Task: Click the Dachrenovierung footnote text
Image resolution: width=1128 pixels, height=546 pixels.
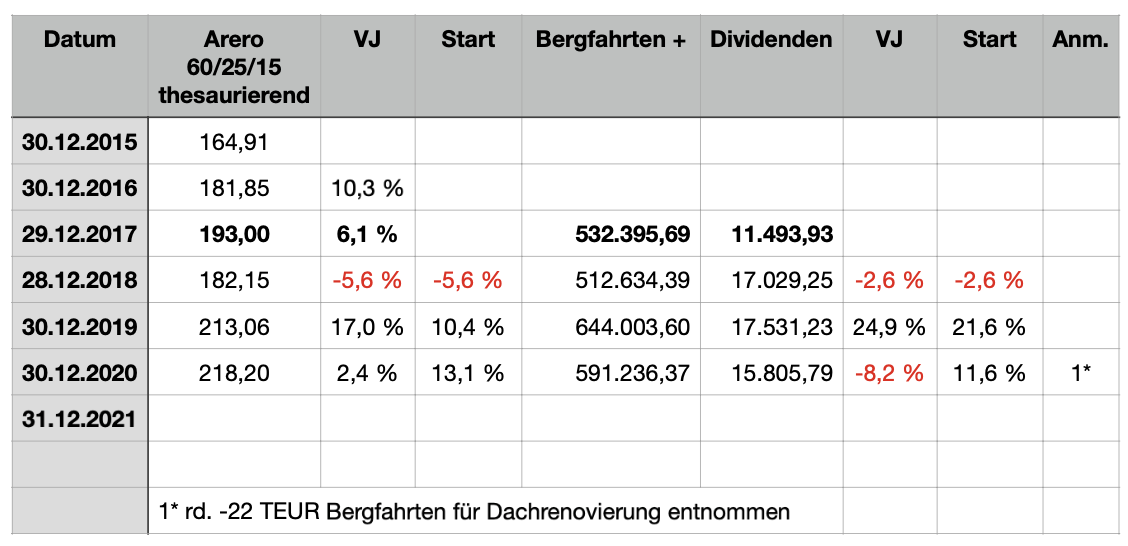Action: (474, 512)
